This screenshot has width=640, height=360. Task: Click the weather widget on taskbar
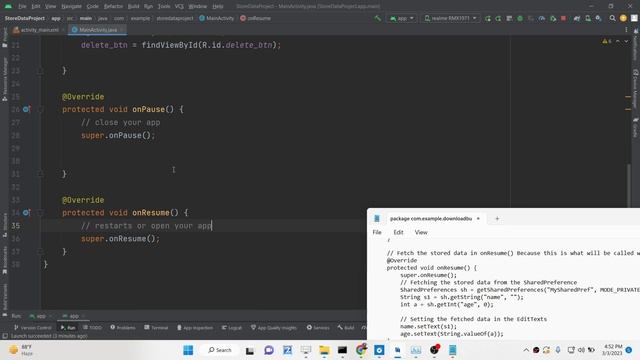click(20, 350)
